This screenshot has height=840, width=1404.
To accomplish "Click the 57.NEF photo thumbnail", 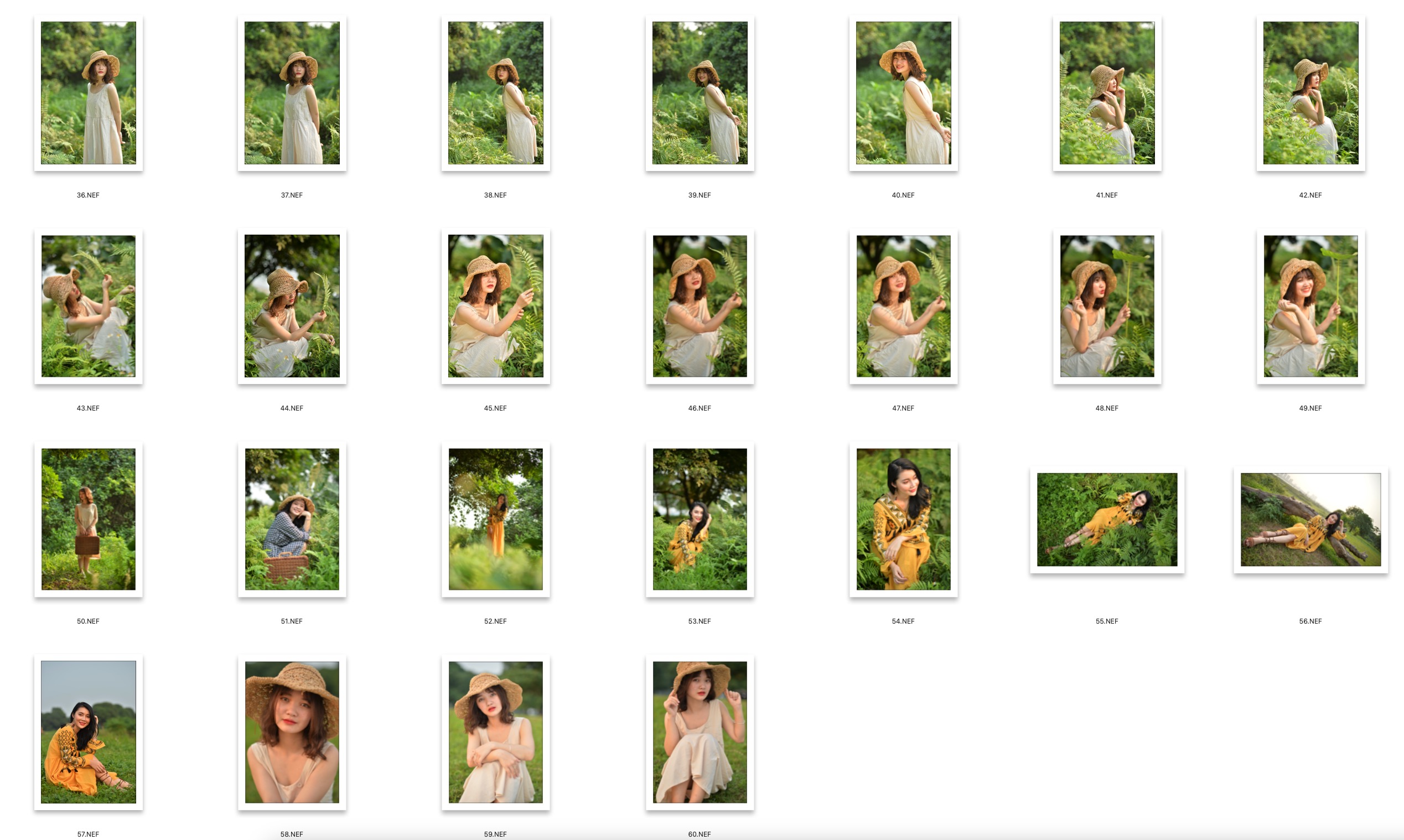I will [89, 732].
